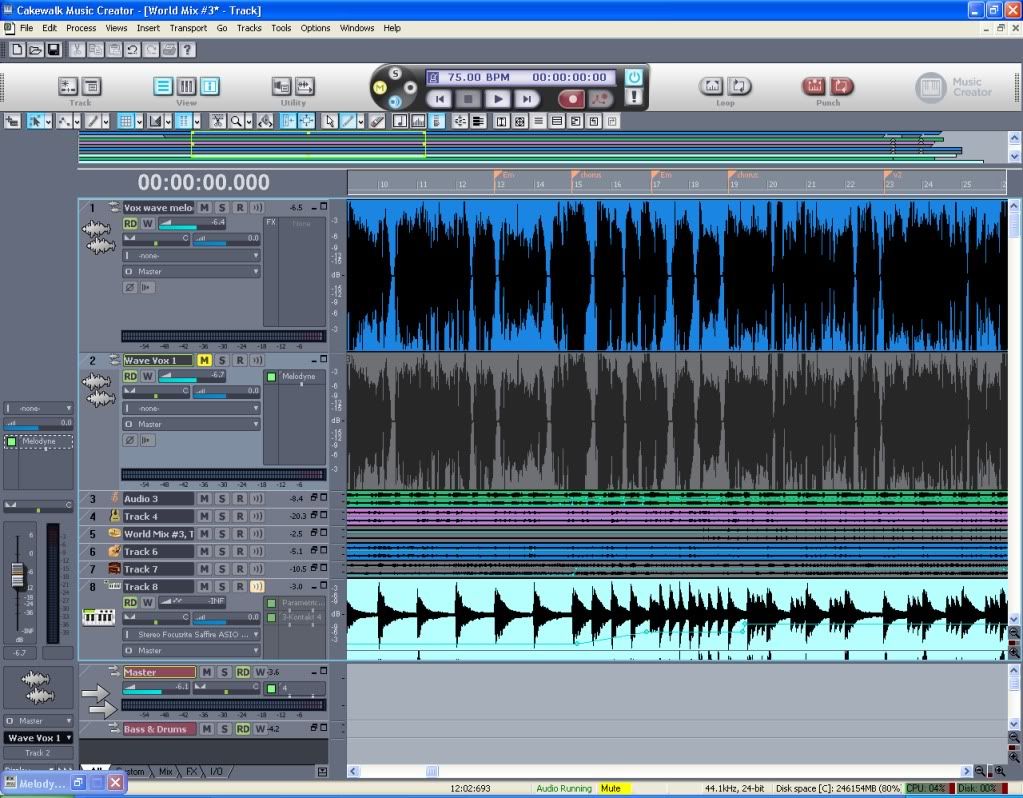Open the Stereo Focusrite Saffire ASIO output dropdown
This screenshot has width=1023, height=798.
coord(191,634)
